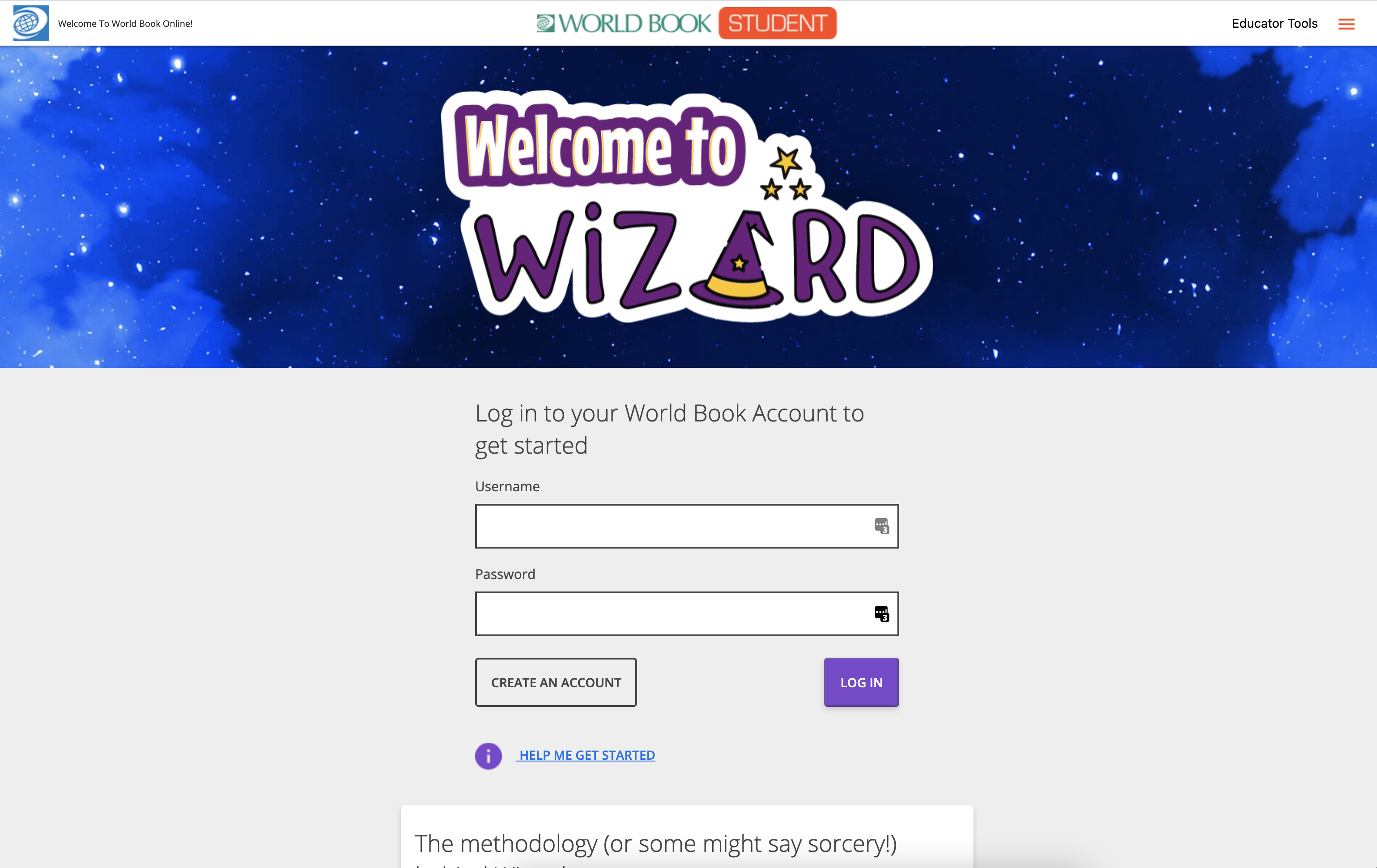
Task: Click the World Book Student logo
Action: [688, 23]
